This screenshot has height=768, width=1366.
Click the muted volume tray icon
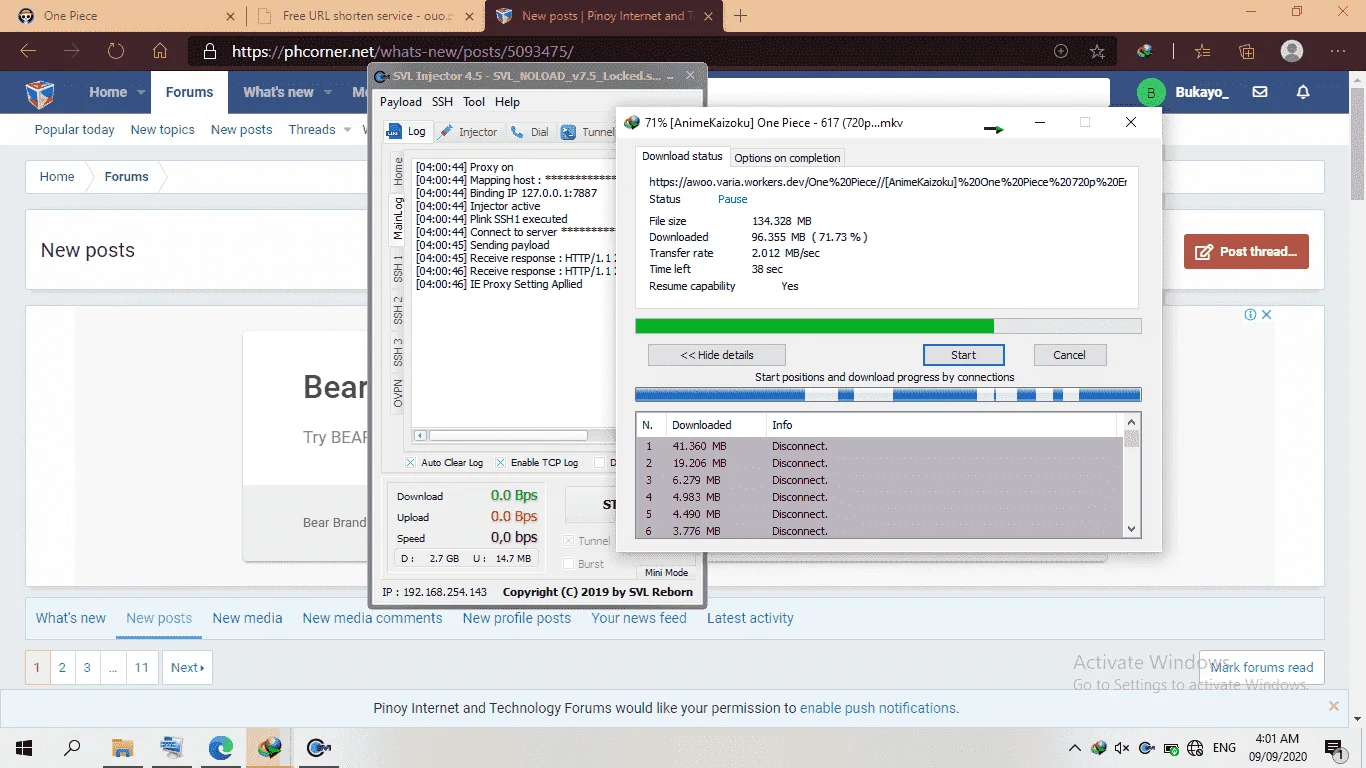pos(1121,747)
